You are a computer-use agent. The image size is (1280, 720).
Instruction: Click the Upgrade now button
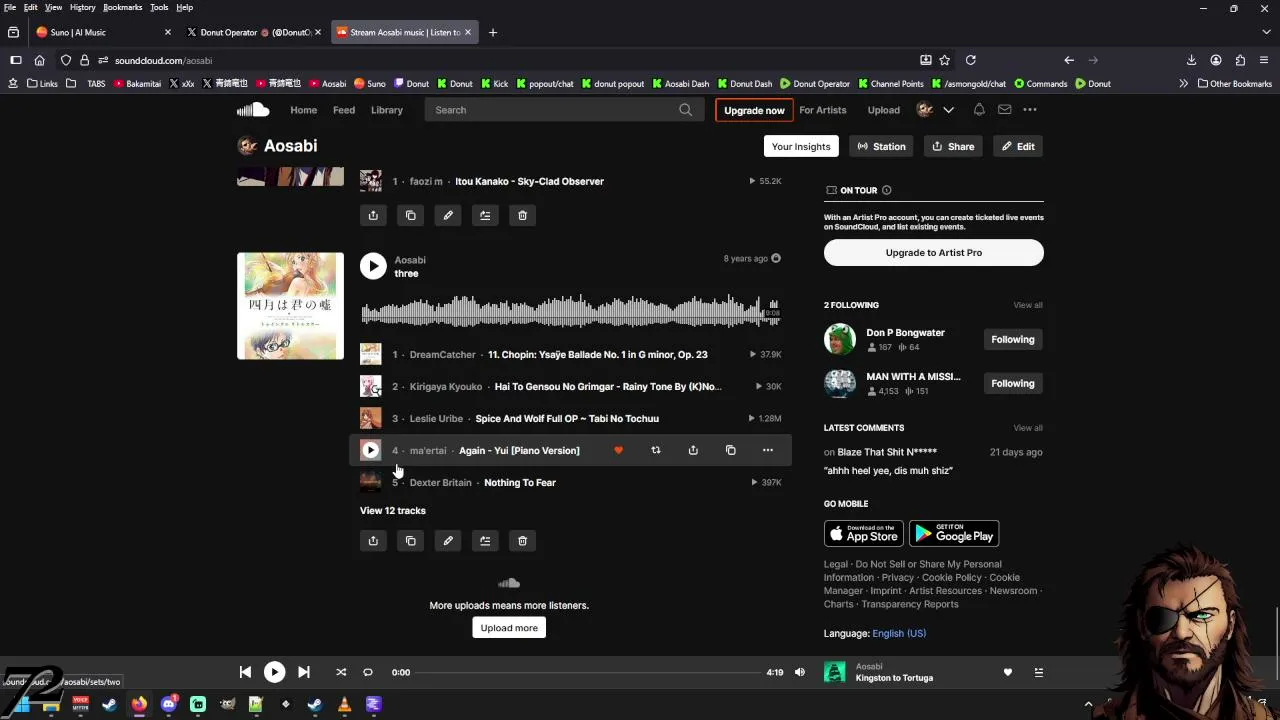pyautogui.click(x=754, y=110)
